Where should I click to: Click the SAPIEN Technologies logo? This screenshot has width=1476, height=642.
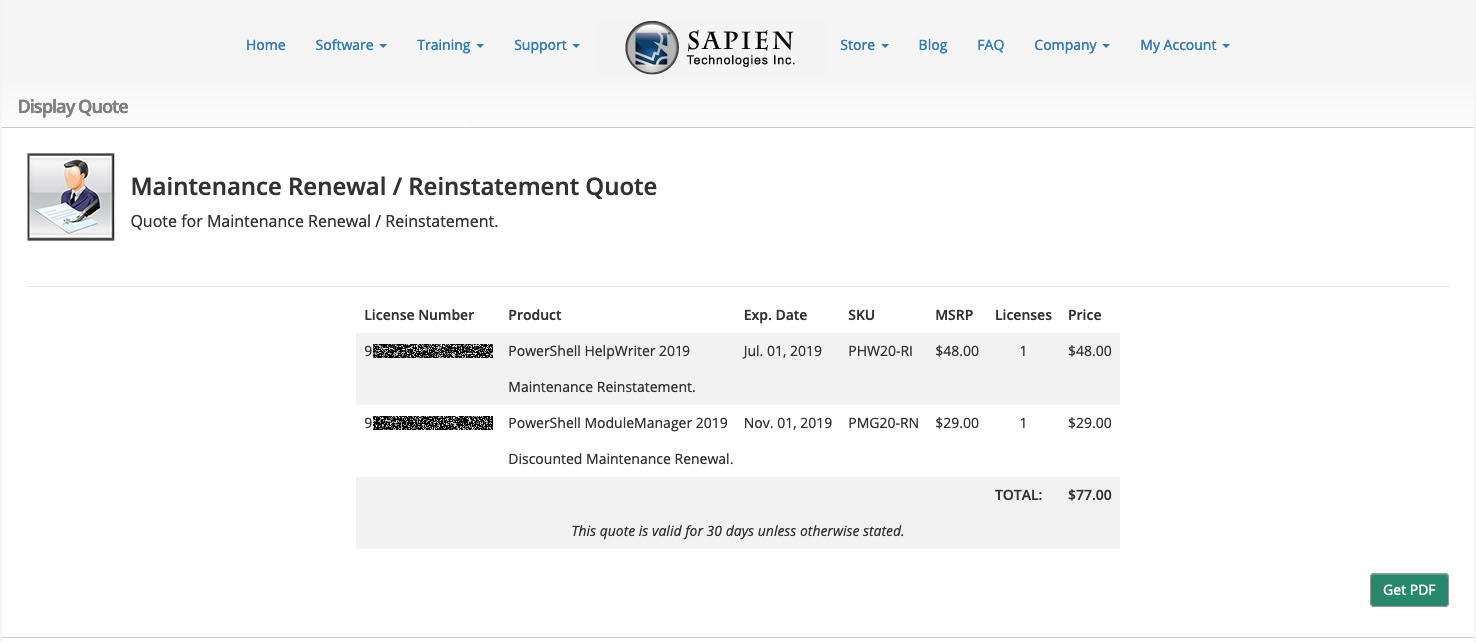(x=711, y=47)
